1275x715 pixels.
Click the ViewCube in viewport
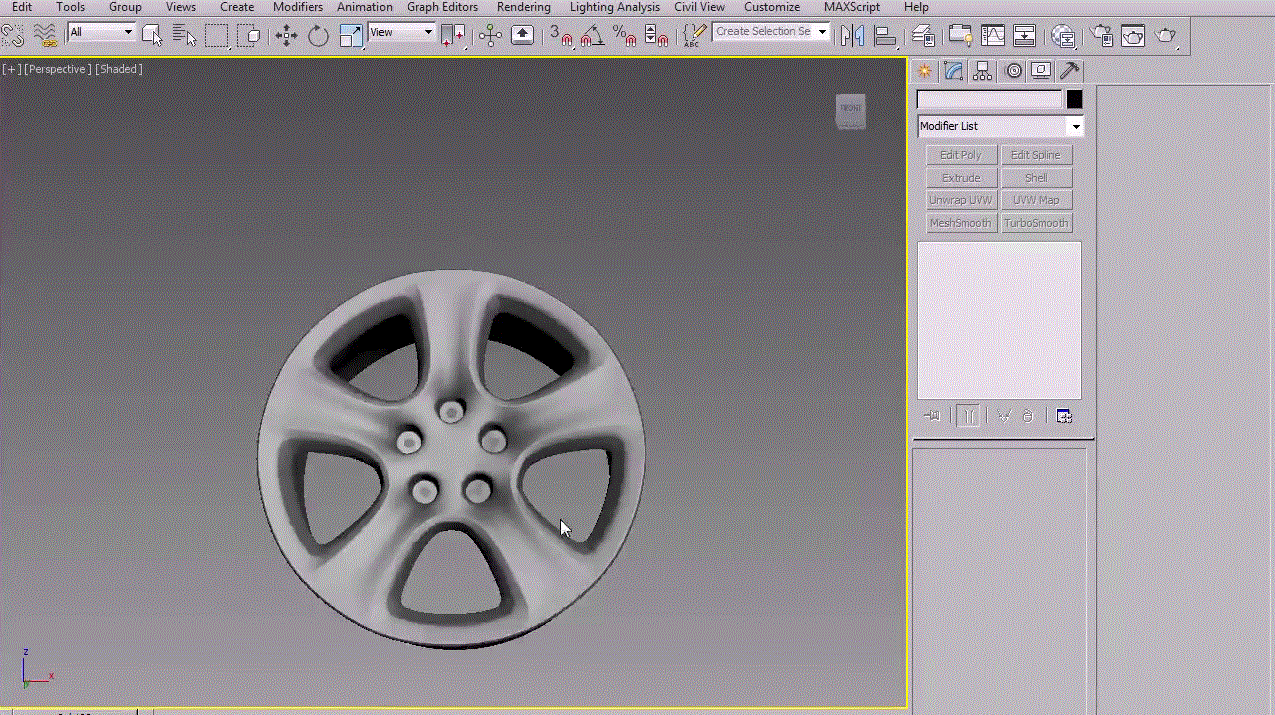[x=851, y=111]
